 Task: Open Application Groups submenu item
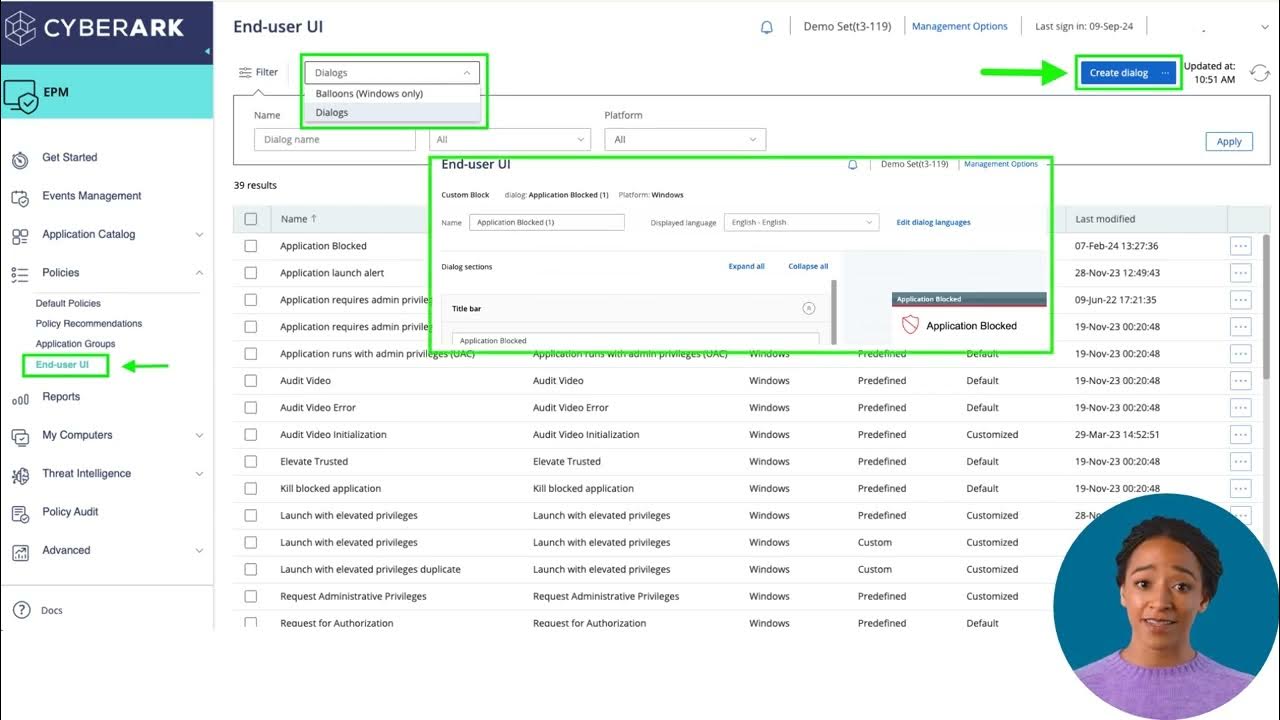pos(75,344)
